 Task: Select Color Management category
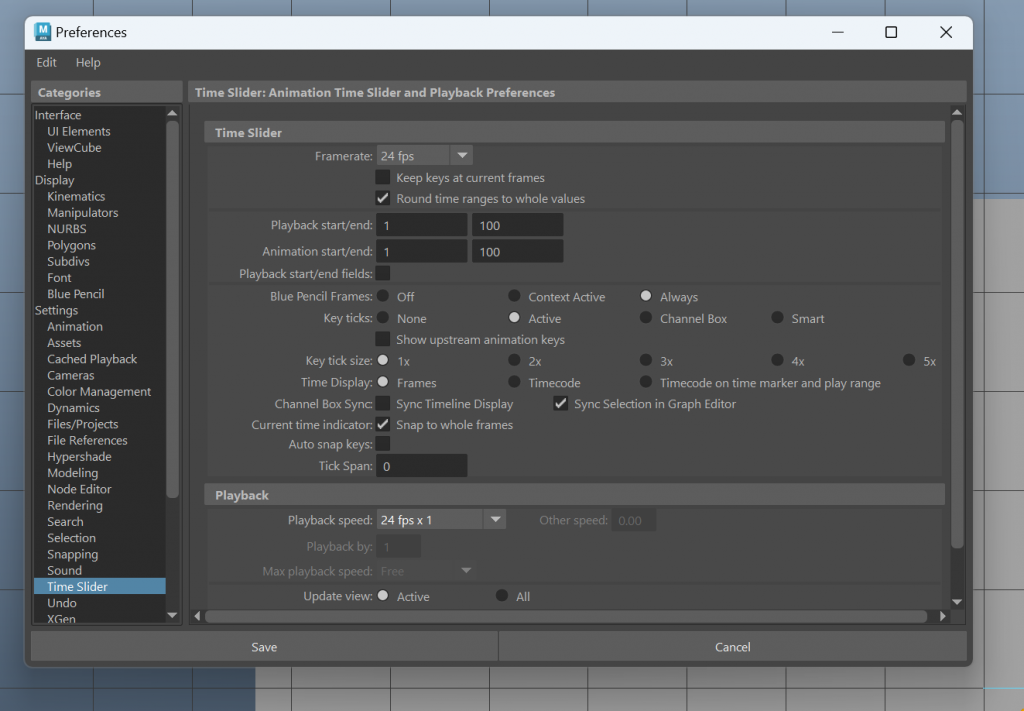[x=99, y=392]
